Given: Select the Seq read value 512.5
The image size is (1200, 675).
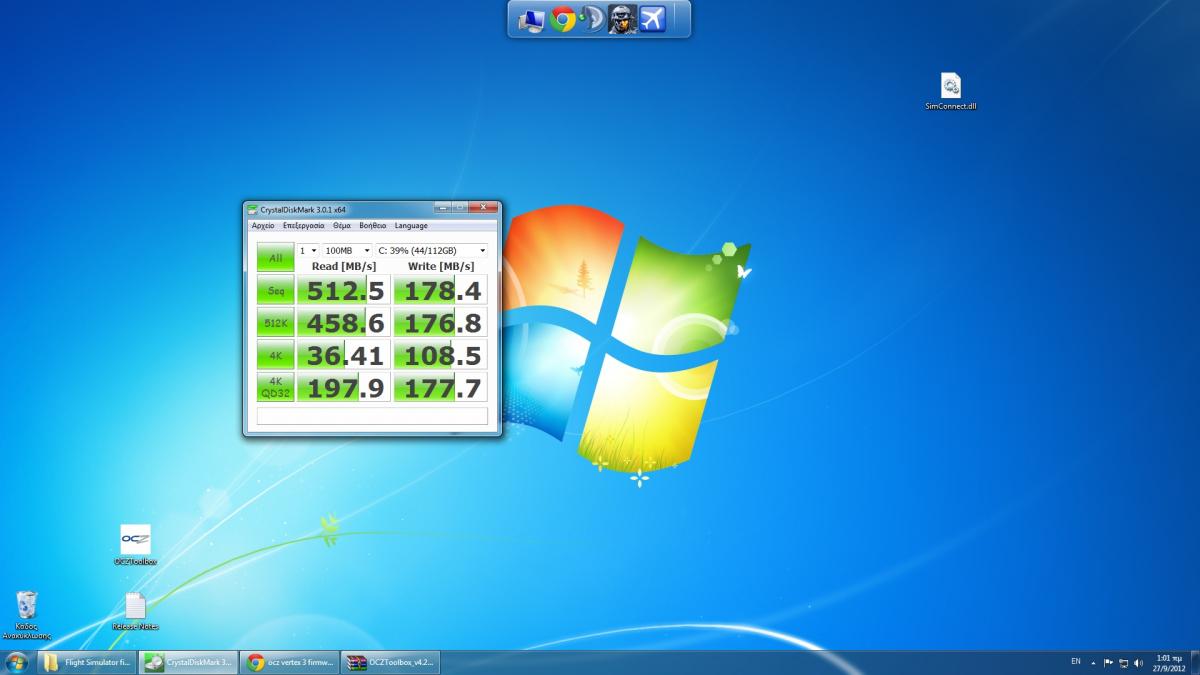Looking at the screenshot, I should (x=344, y=290).
